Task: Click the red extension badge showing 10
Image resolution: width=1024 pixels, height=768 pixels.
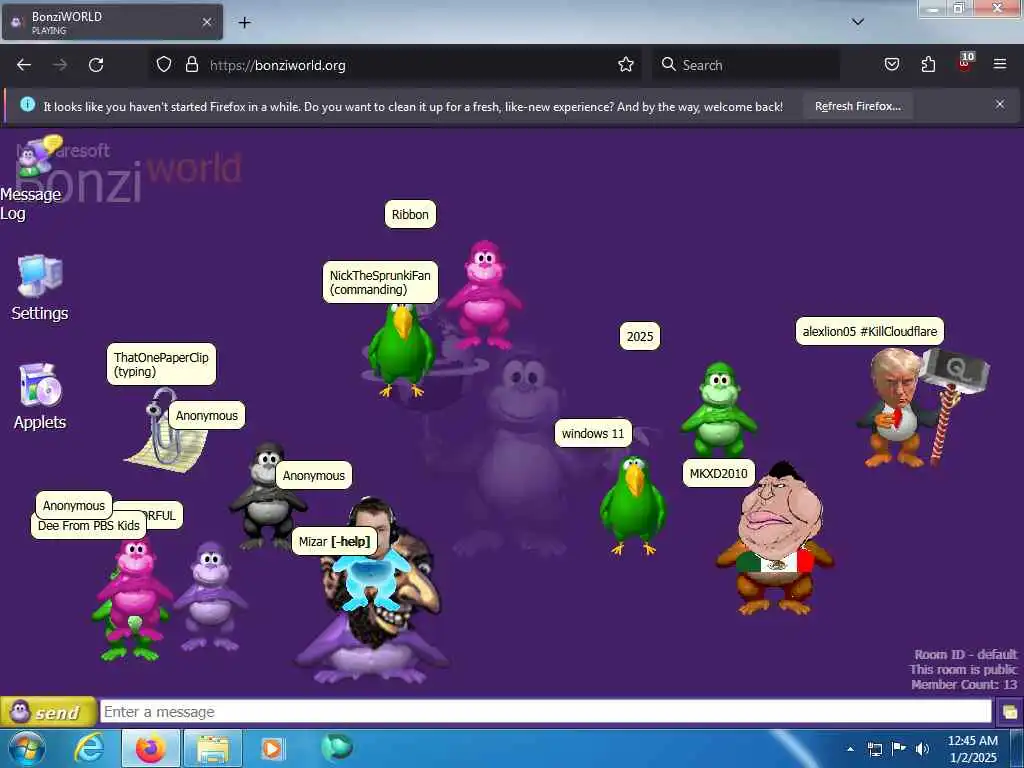Action: point(965,62)
